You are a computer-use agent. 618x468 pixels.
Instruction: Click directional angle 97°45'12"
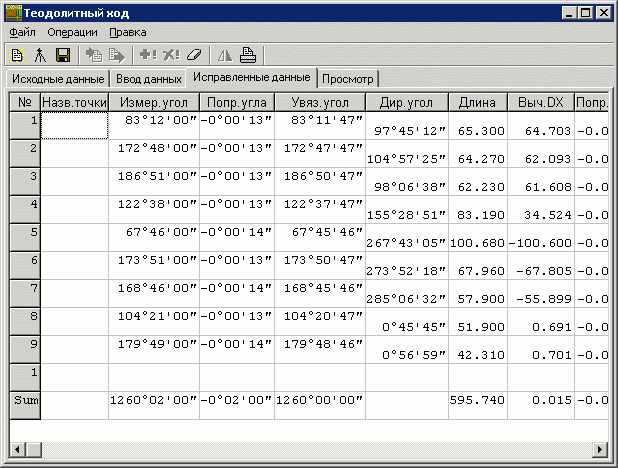pos(410,131)
